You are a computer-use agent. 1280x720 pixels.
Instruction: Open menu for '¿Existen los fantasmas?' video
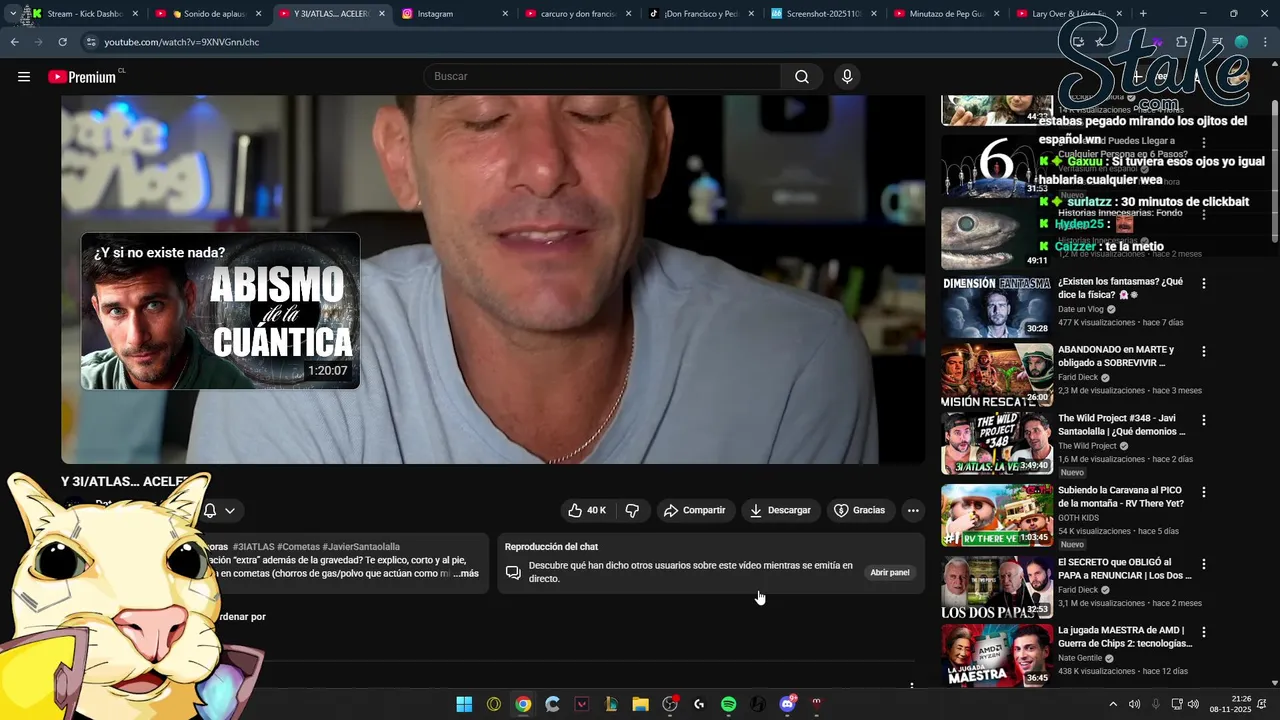(1204, 284)
